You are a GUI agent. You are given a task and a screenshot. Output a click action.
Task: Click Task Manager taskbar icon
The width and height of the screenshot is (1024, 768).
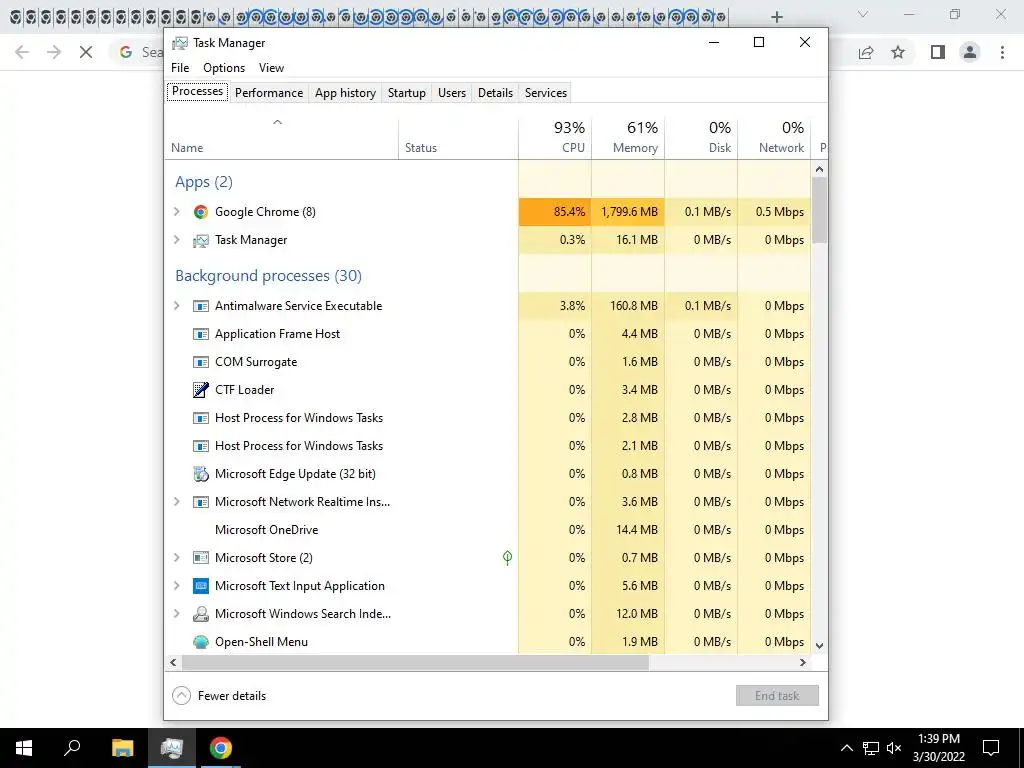(172, 748)
